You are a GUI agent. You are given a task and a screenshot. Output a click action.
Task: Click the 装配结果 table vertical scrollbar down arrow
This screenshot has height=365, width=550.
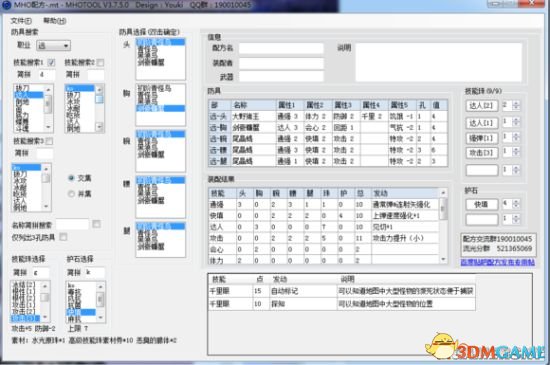pos(443,259)
